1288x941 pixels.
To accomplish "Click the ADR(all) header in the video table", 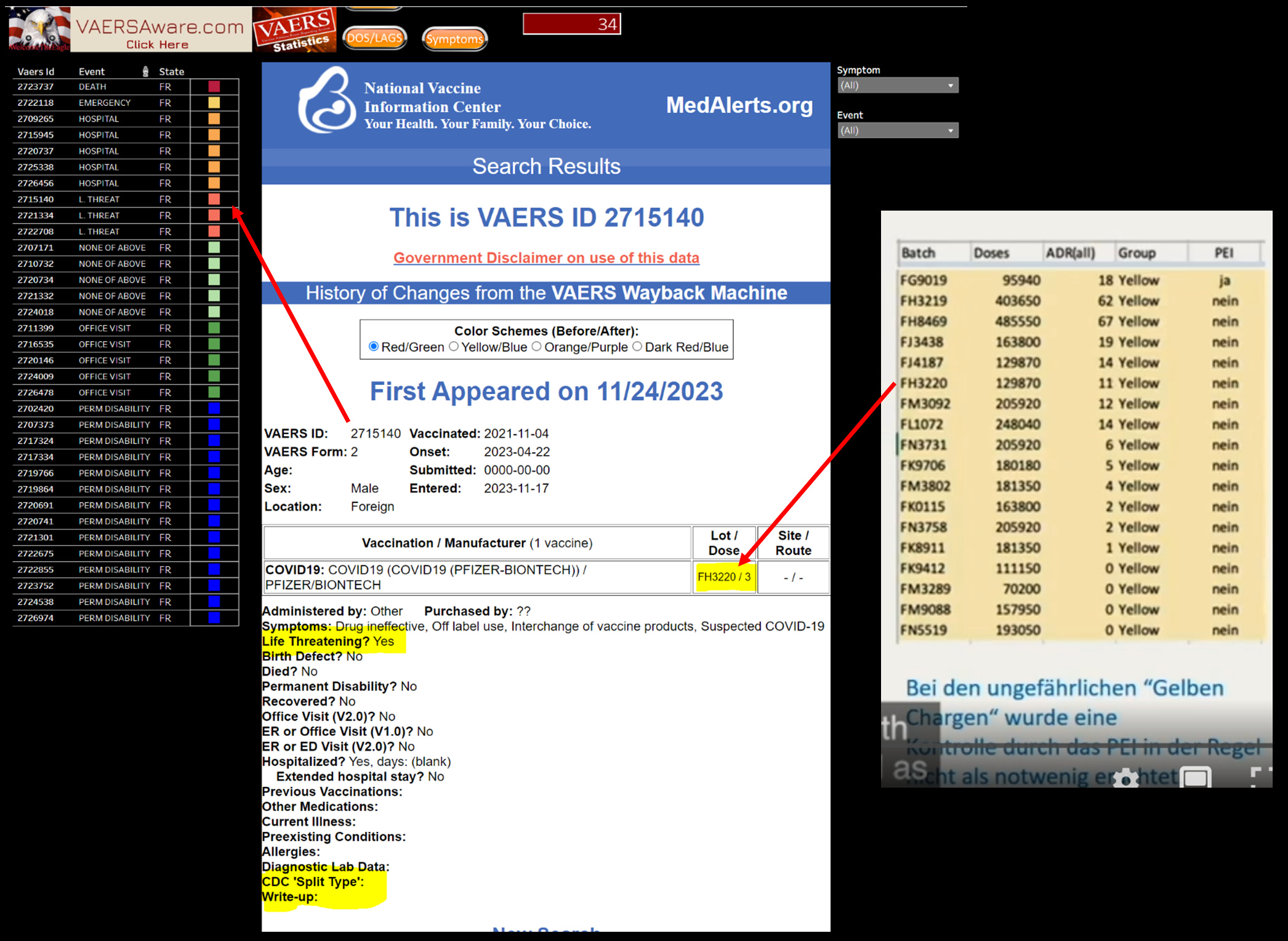I will tap(1070, 252).
